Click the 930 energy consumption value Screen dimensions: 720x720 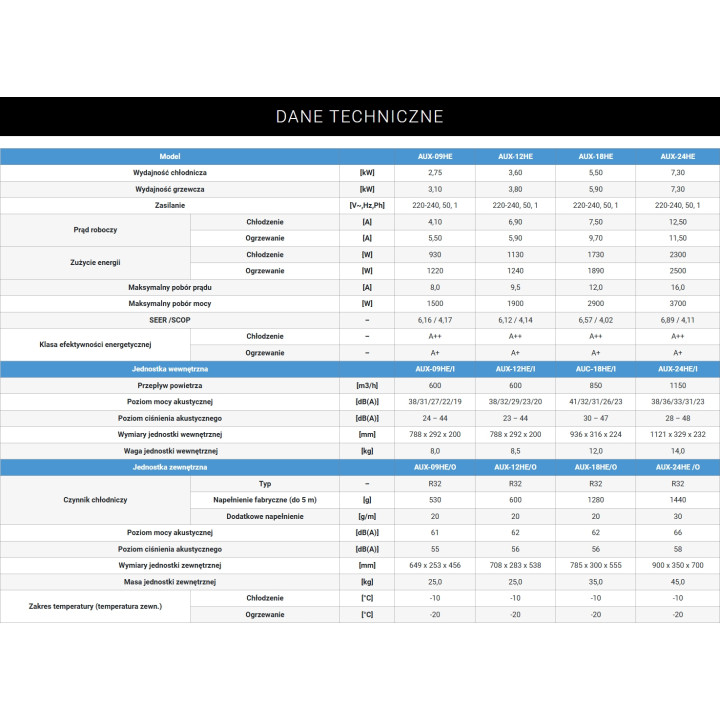(x=435, y=254)
